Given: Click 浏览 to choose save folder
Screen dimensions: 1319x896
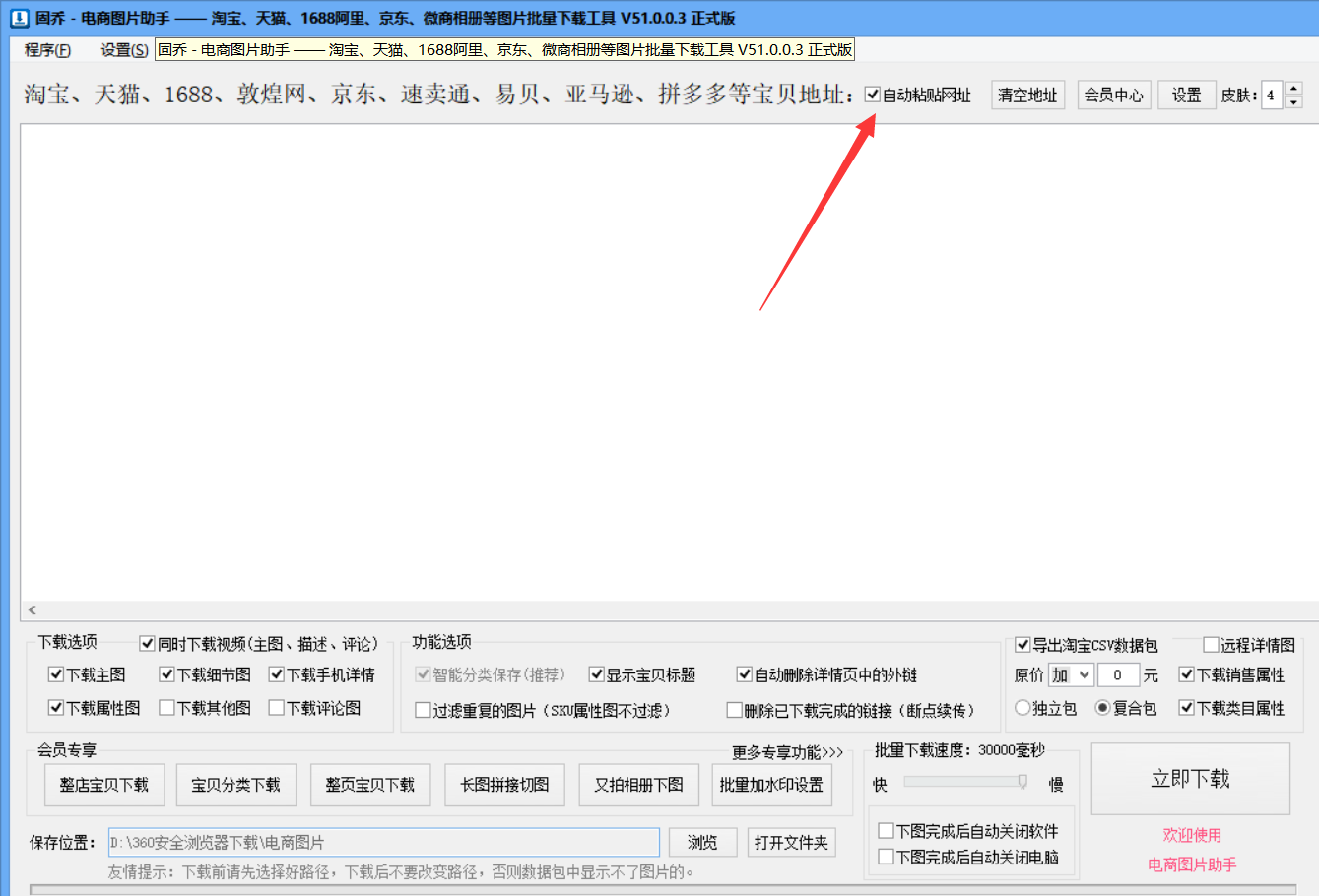Looking at the screenshot, I should 702,842.
